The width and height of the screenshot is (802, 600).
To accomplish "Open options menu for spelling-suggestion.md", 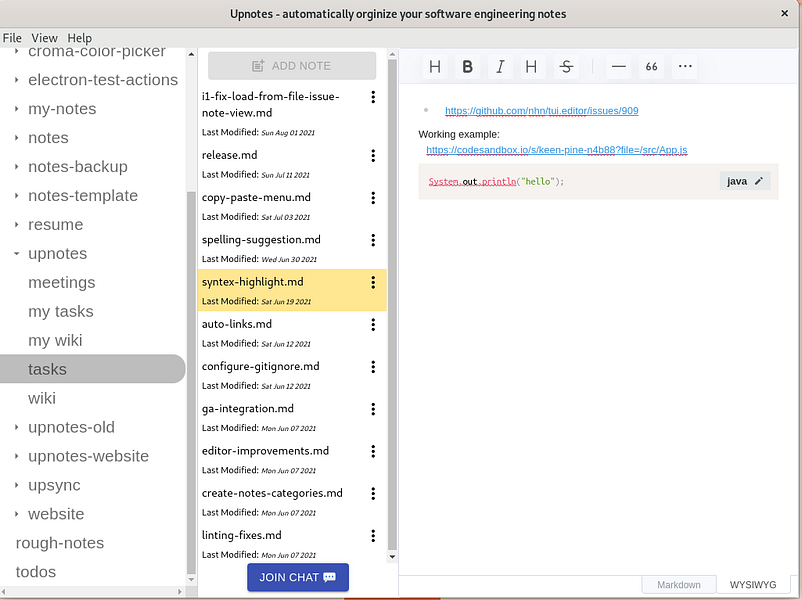I will click(373, 240).
